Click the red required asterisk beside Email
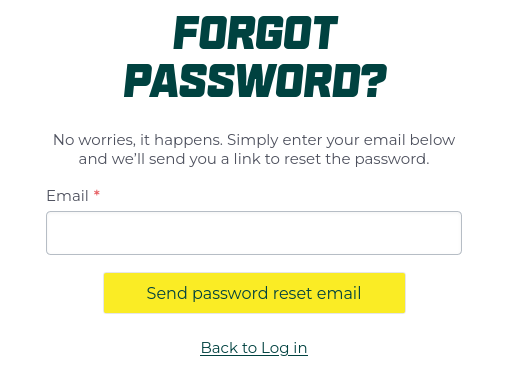Screen dimensions: 513x372 [x=97, y=194]
